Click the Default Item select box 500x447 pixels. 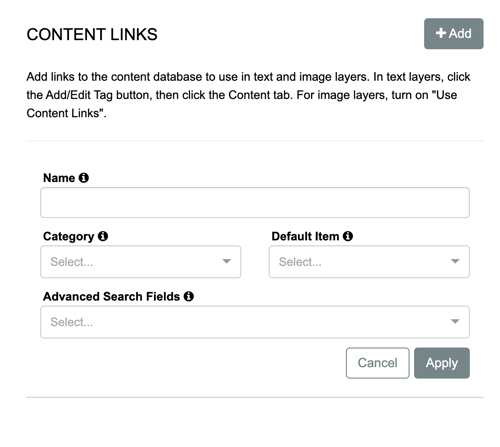coord(369,262)
